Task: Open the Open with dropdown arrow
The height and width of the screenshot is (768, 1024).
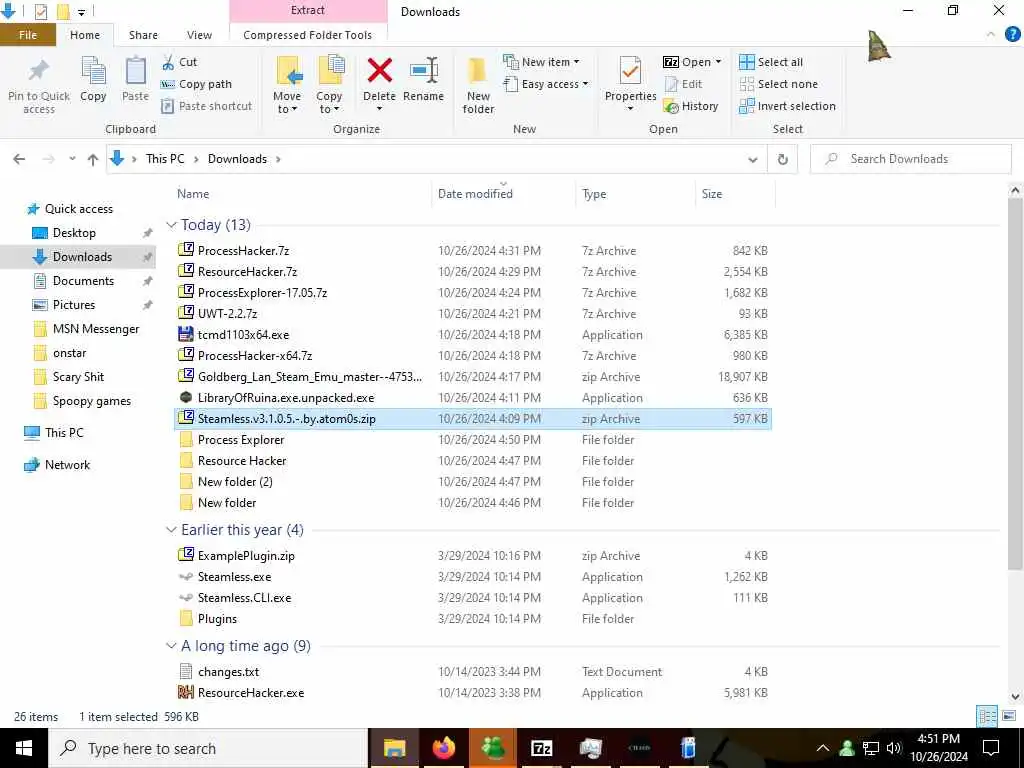Action: click(x=718, y=62)
